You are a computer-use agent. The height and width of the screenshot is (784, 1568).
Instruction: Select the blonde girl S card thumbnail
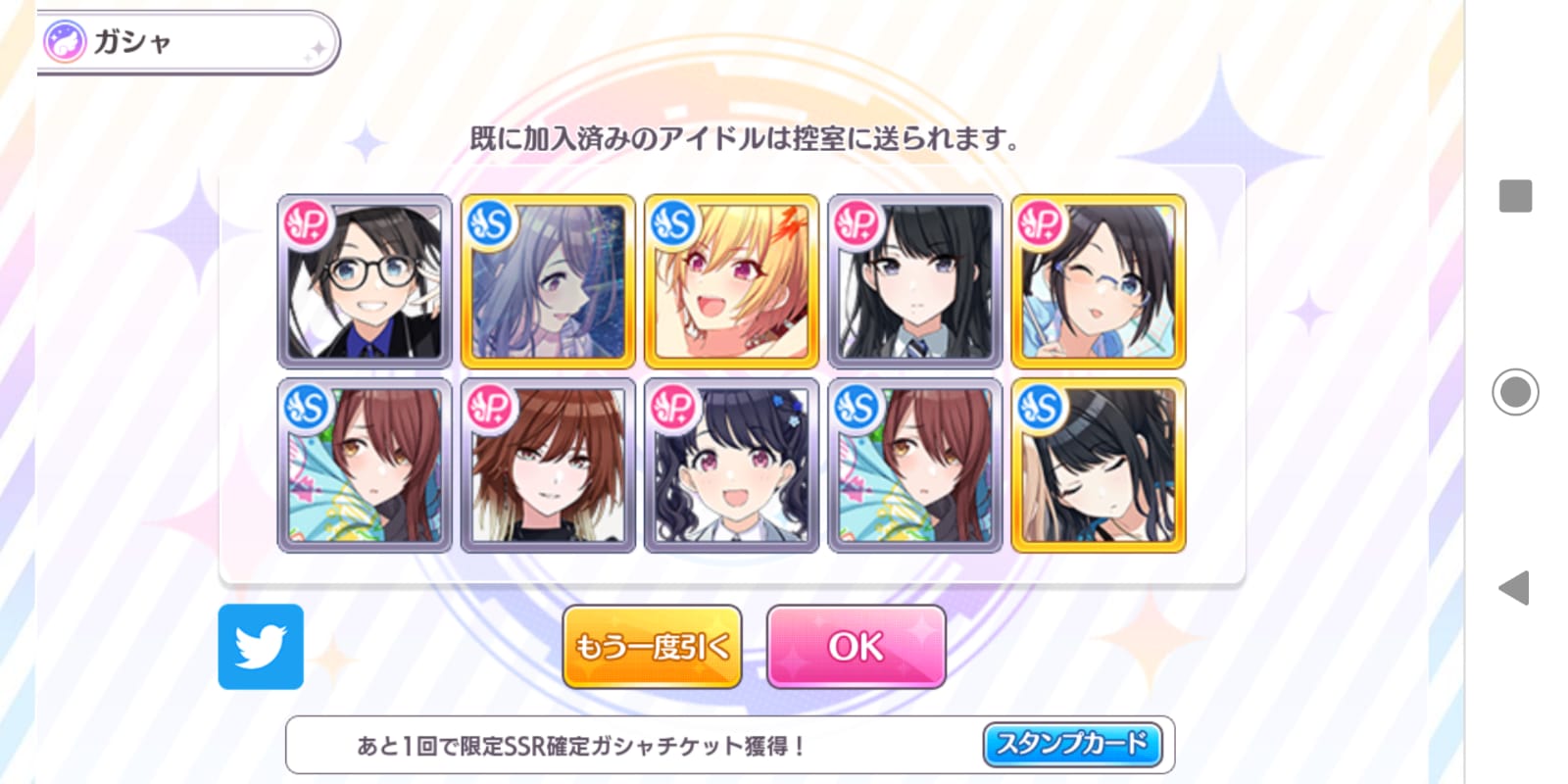pyautogui.click(x=731, y=281)
